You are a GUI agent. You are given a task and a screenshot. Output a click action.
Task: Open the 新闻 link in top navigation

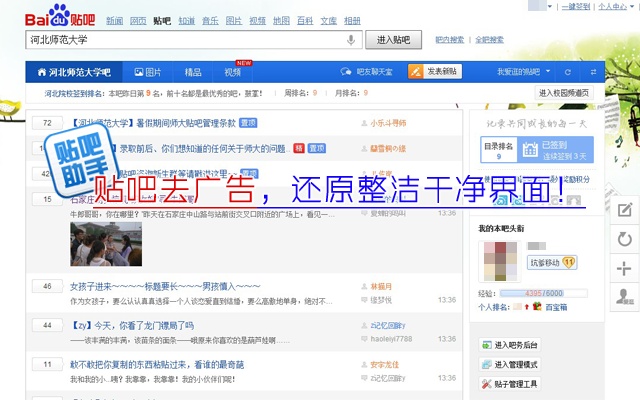click(x=115, y=20)
